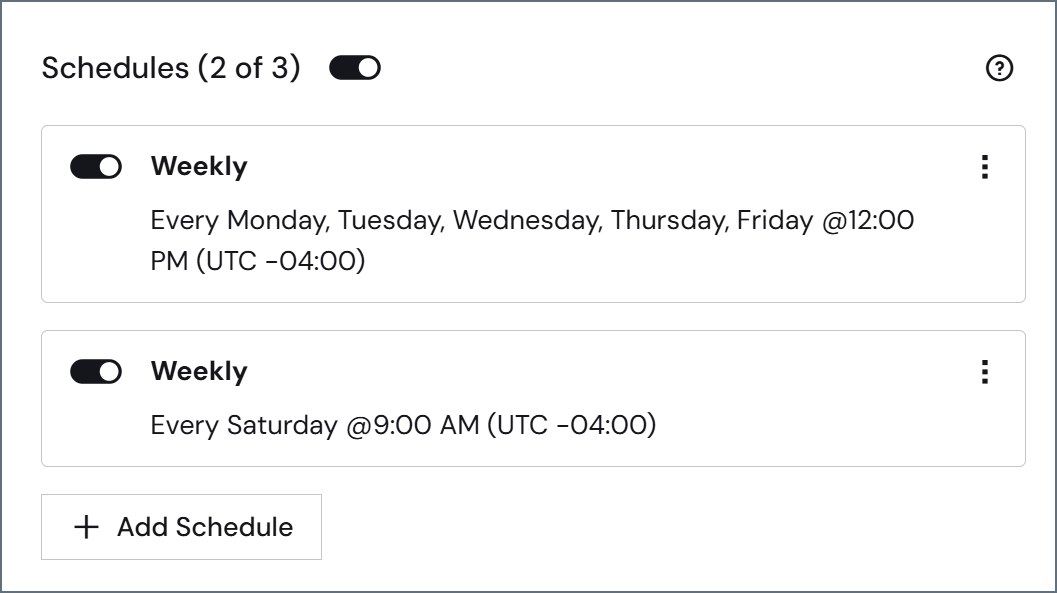Click the Add Schedule button

click(181, 527)
